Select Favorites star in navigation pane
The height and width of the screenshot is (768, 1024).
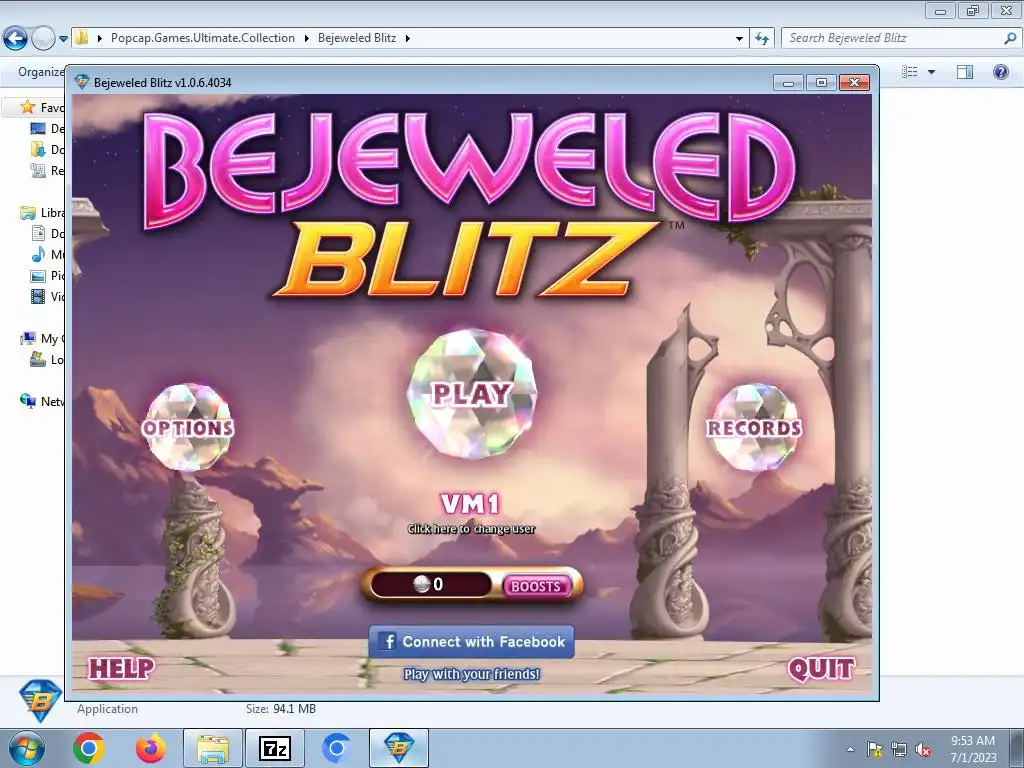[x=27, y=107]
